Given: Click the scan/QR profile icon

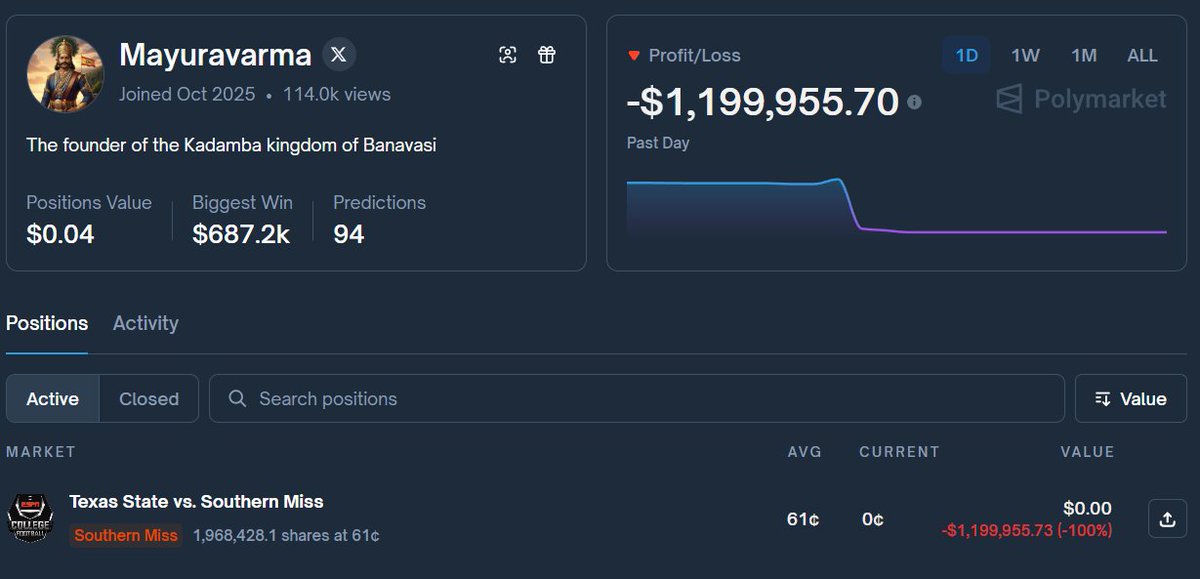Looking at the screenshot, I should (508, 55).
